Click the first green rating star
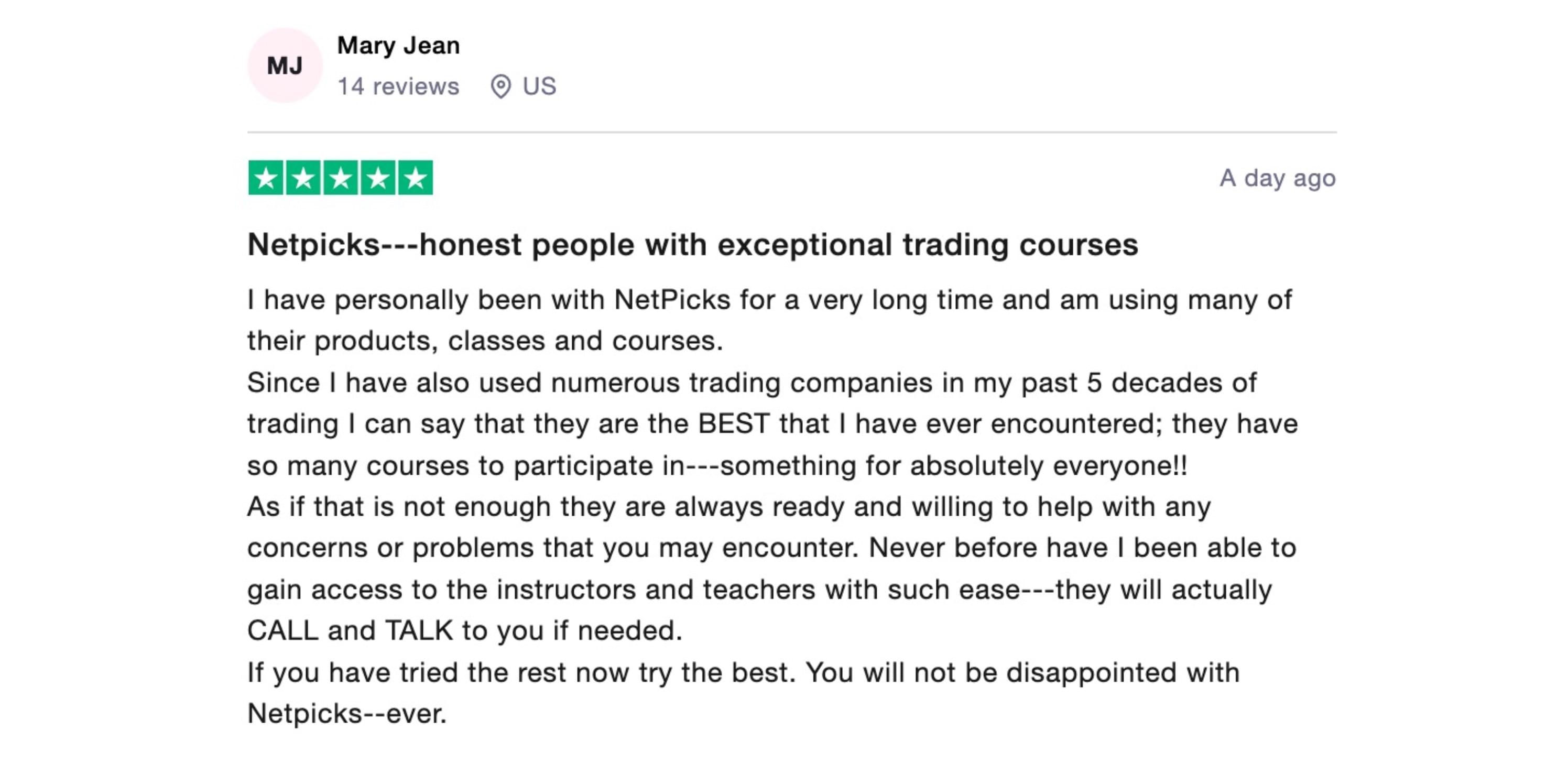Screen dimensions: 1568x763 266,178
